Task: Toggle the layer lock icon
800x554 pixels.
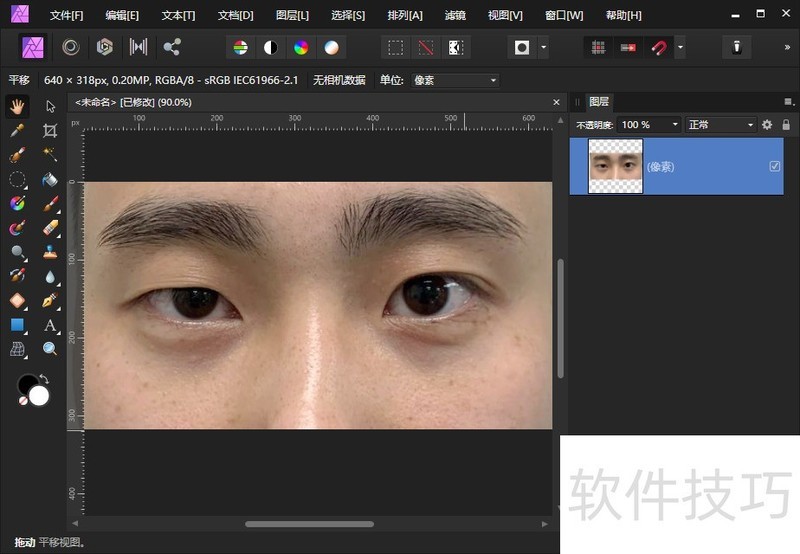Action: click(786, 124)
